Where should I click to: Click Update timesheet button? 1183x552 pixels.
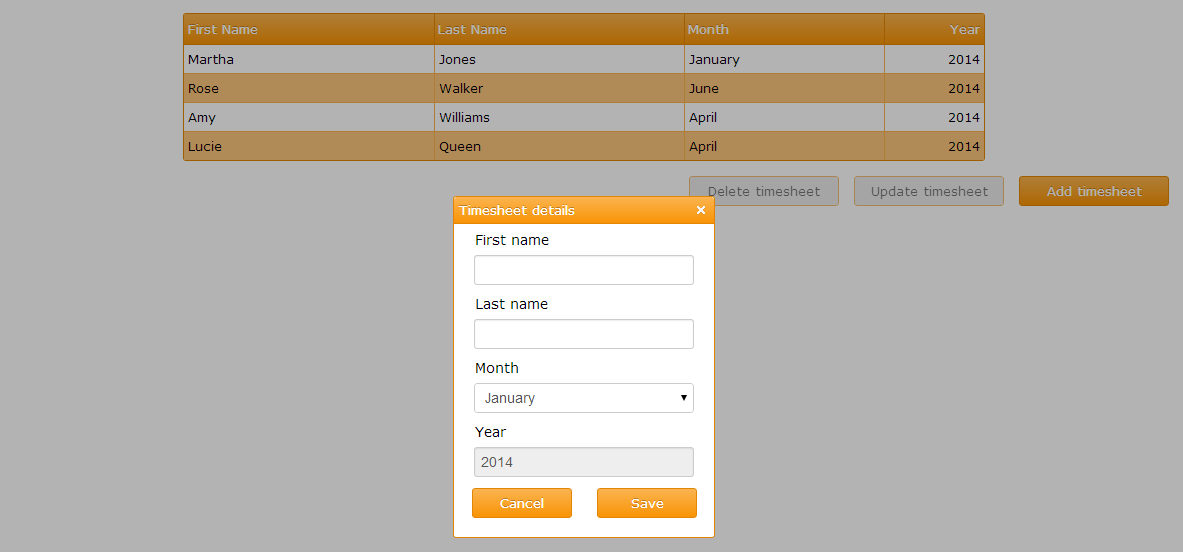[x=928, y=191]
